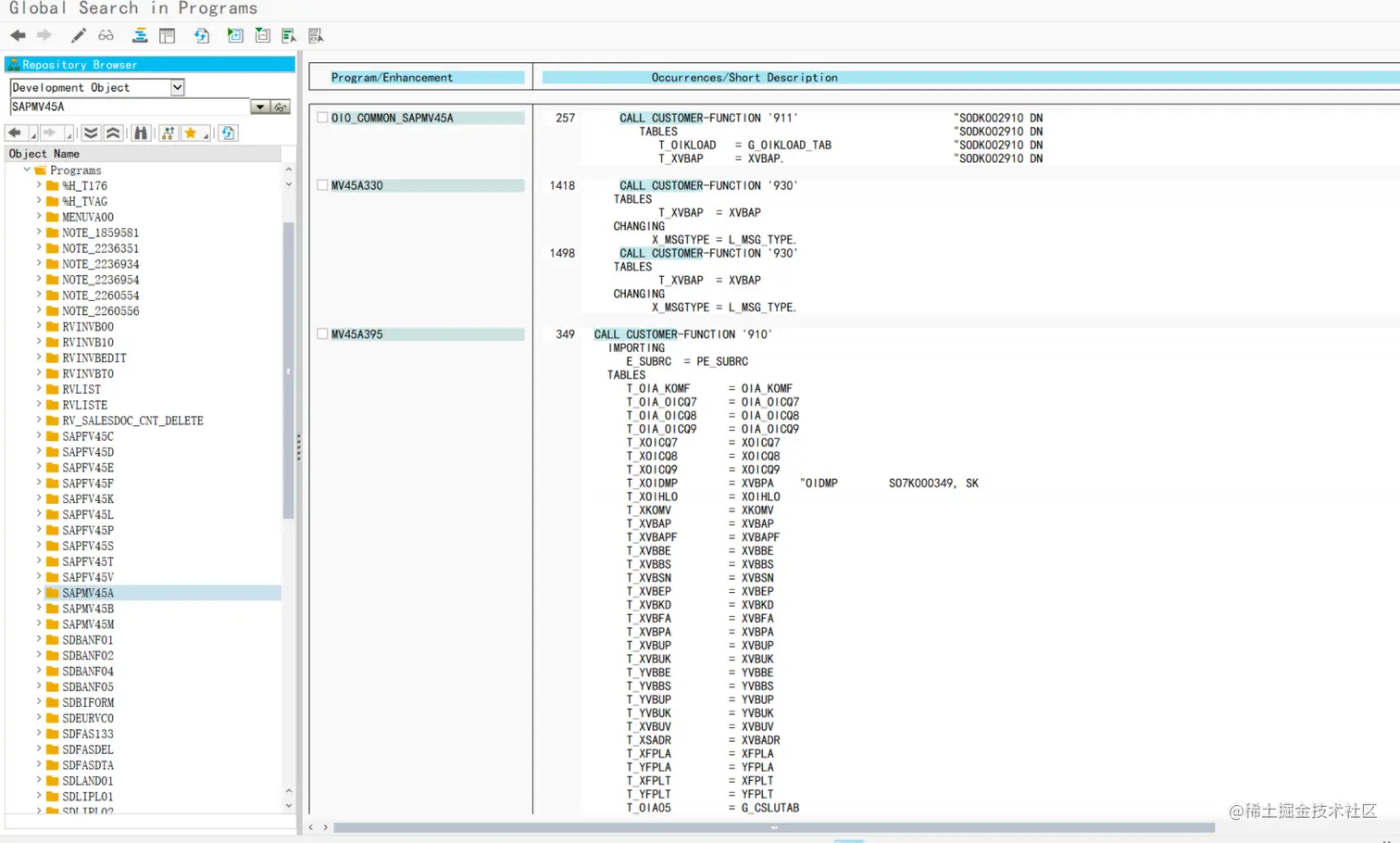This screenshot has height=843, width=1400.
Task: Click line 349 CALL CUSTOMER-FUNCTION '910'
Action: click(x=682, y=334)
